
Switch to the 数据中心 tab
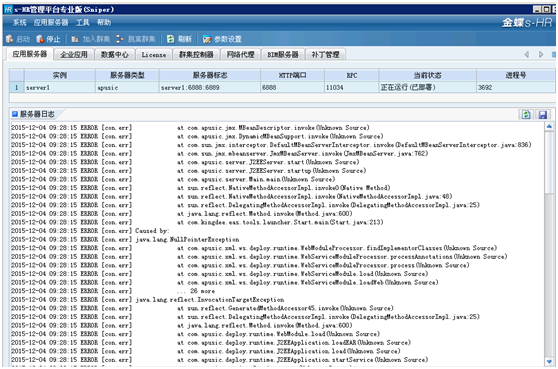coord(114,54)
